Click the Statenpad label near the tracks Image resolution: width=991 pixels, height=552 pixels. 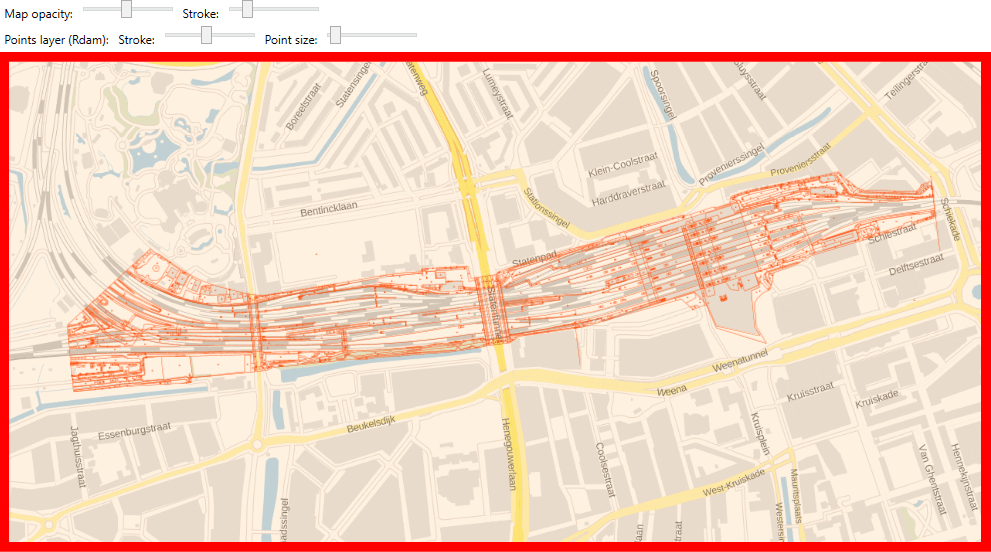tap(535, 258)
